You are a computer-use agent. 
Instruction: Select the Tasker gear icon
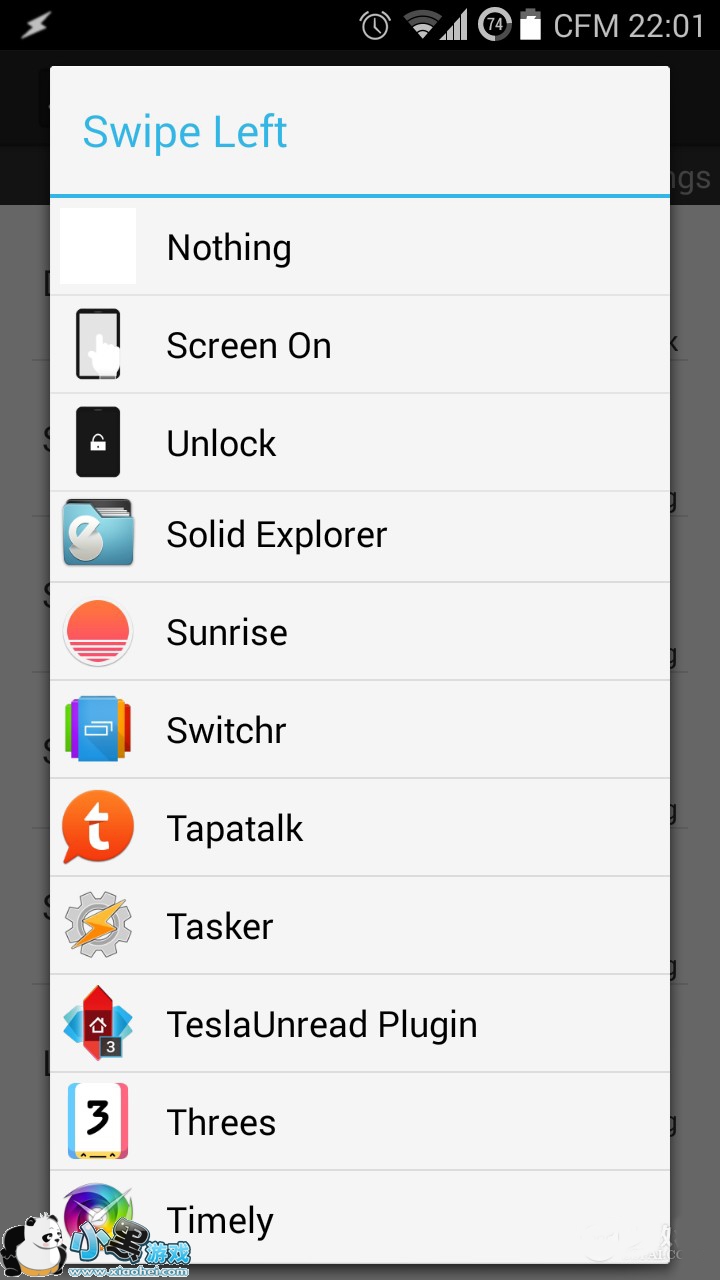tap(98, 926)
